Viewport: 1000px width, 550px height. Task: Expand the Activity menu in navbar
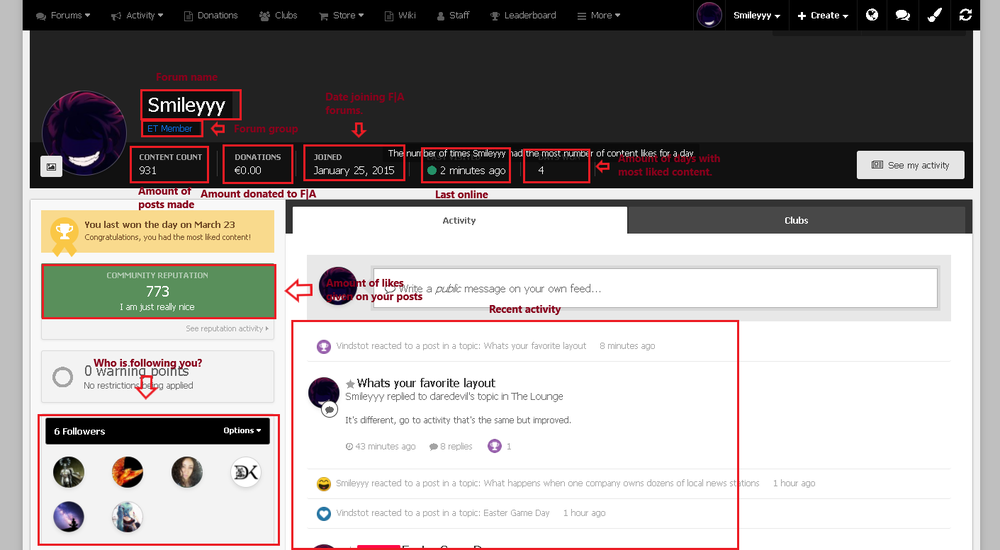click(136, 15)
